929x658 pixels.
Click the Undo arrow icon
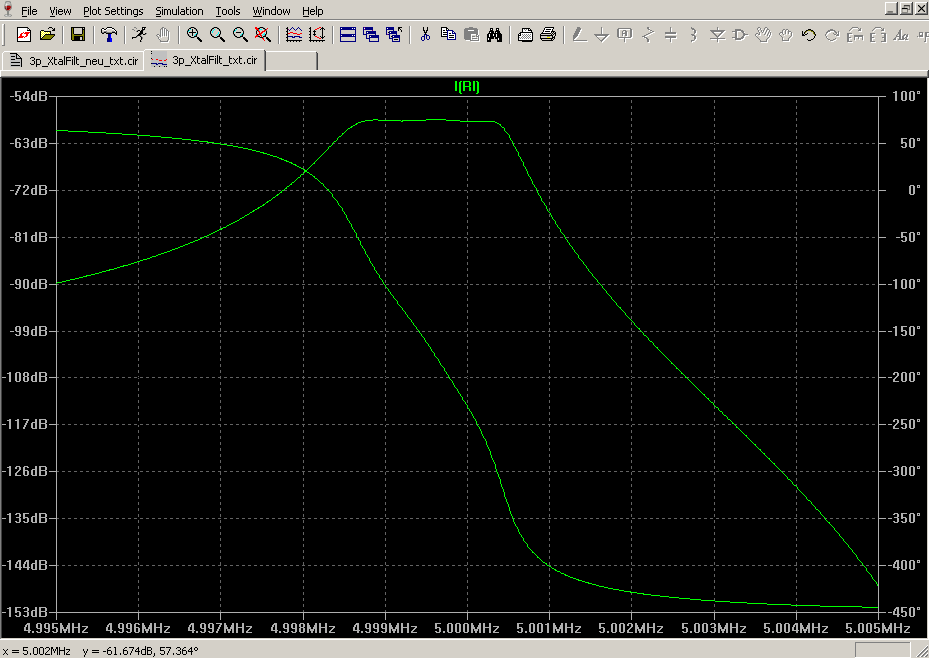(809, 35)
